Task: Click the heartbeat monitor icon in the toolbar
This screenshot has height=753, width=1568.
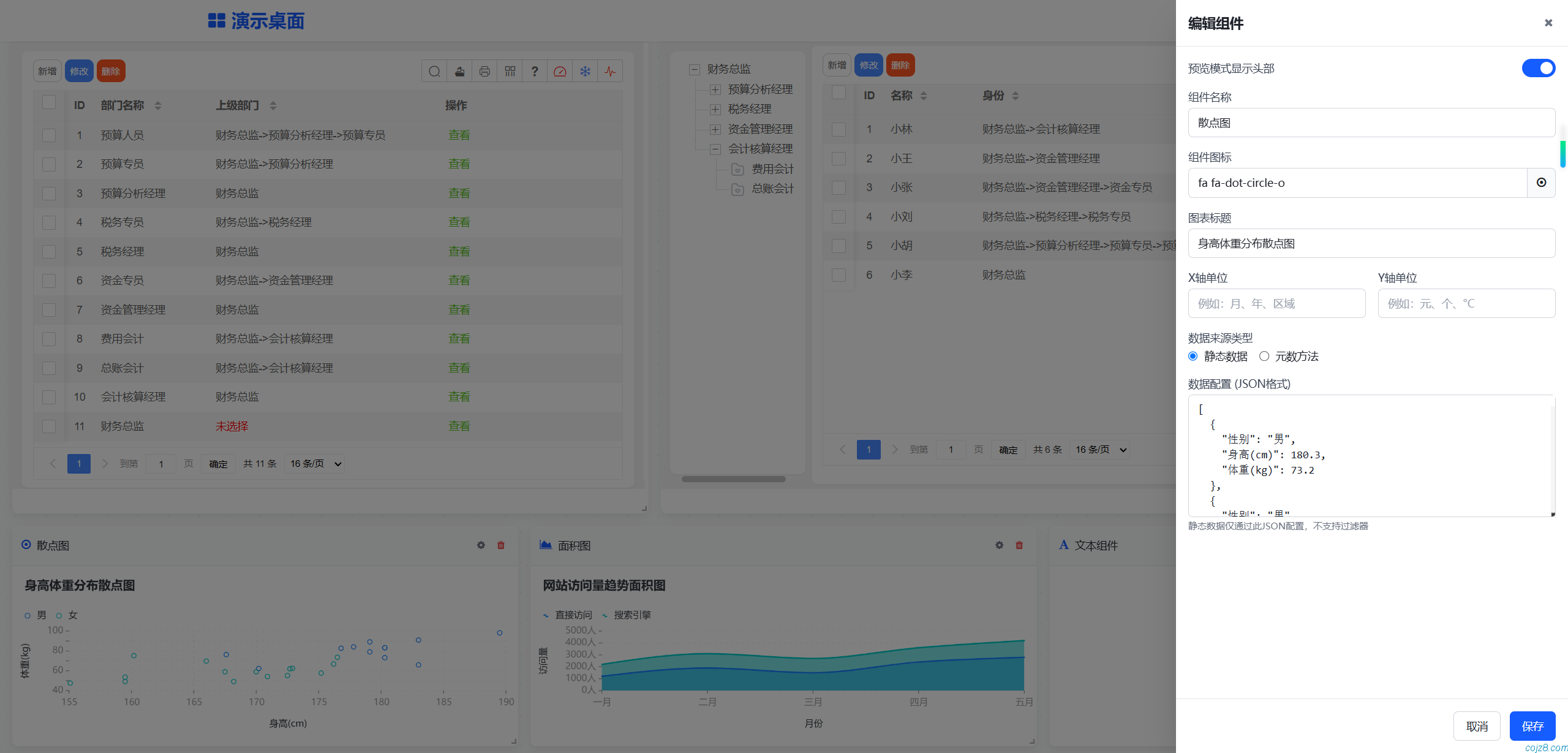Action: (610, 71)
